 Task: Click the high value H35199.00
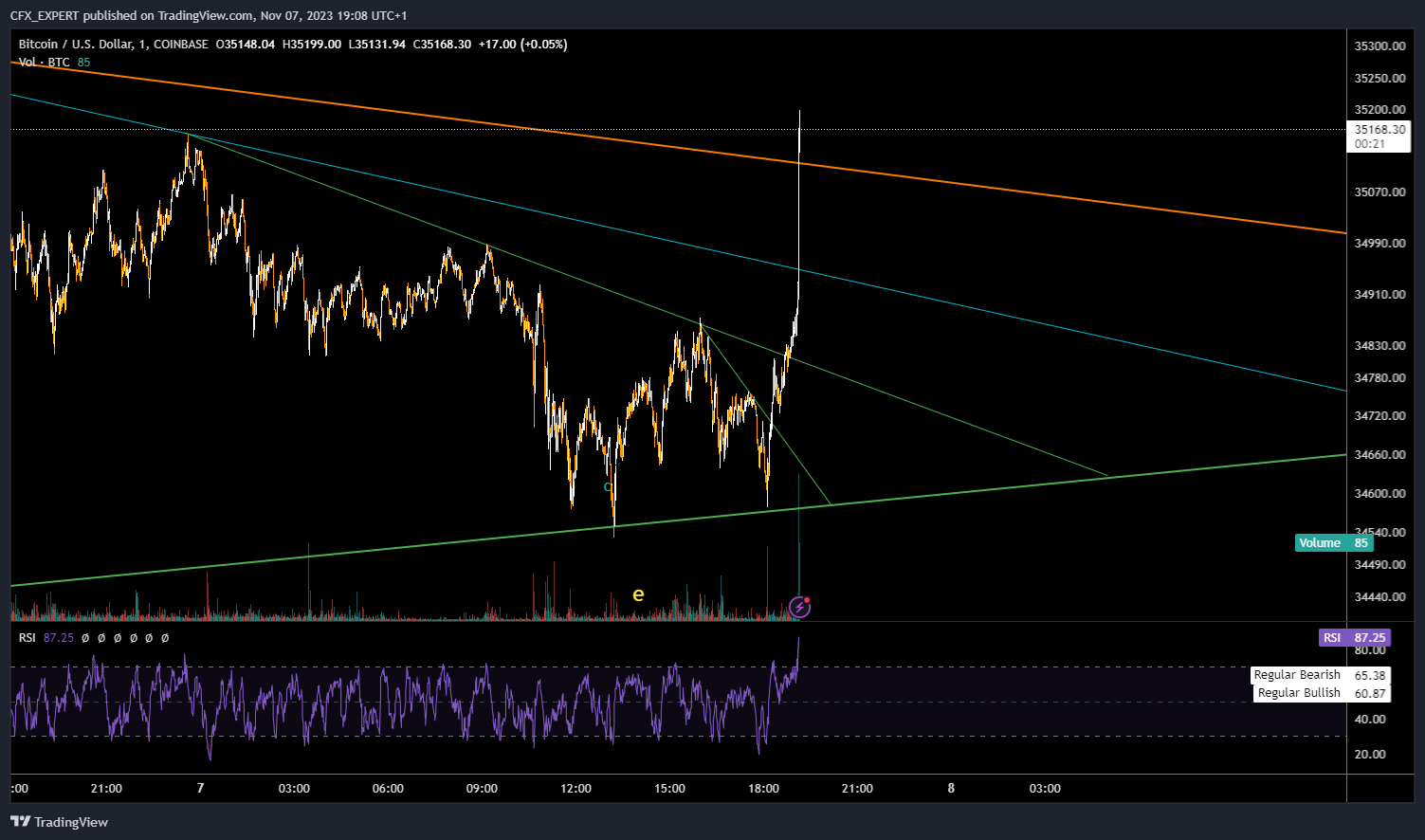click(x=312, y=45)
